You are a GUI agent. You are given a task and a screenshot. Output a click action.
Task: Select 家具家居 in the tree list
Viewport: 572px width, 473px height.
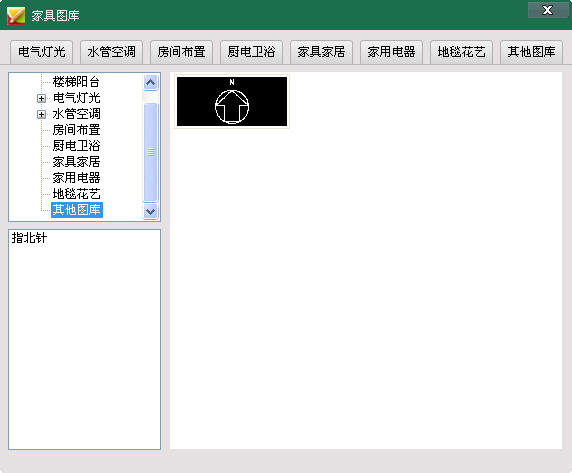(x=76, y=162)
